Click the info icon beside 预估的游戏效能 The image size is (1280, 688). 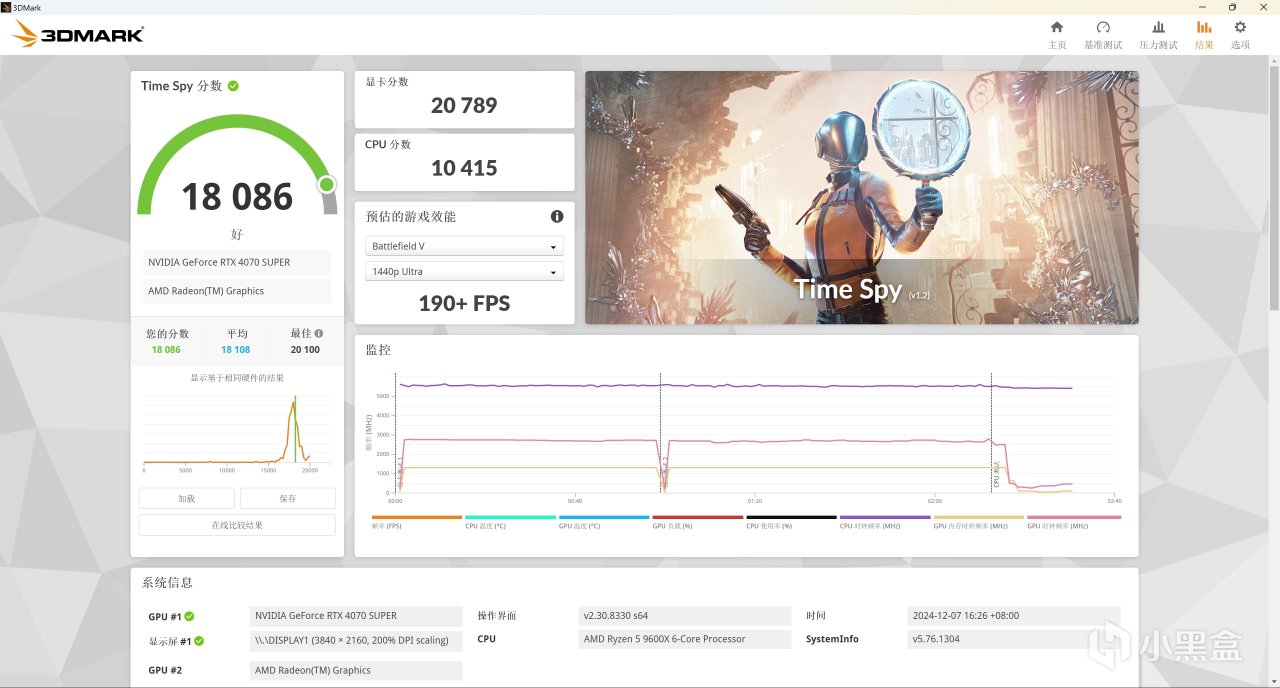pos(557,216)
